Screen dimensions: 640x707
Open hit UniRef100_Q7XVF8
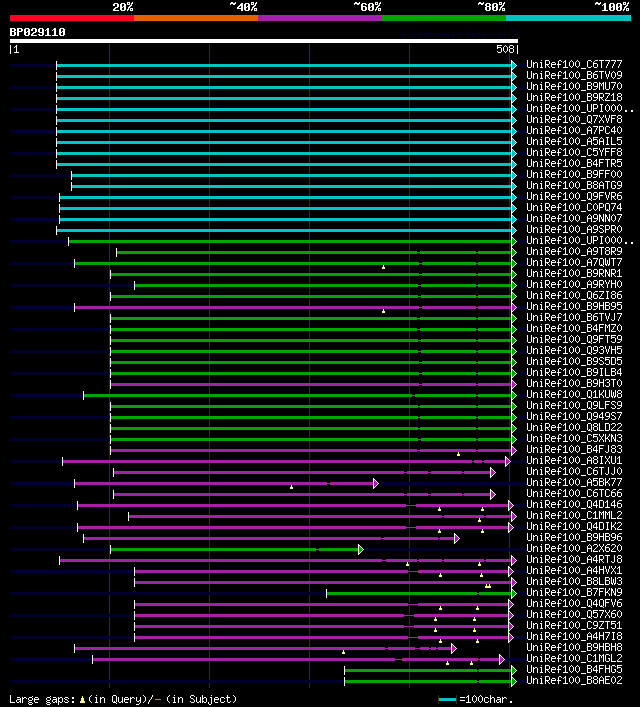click(574, 119)
